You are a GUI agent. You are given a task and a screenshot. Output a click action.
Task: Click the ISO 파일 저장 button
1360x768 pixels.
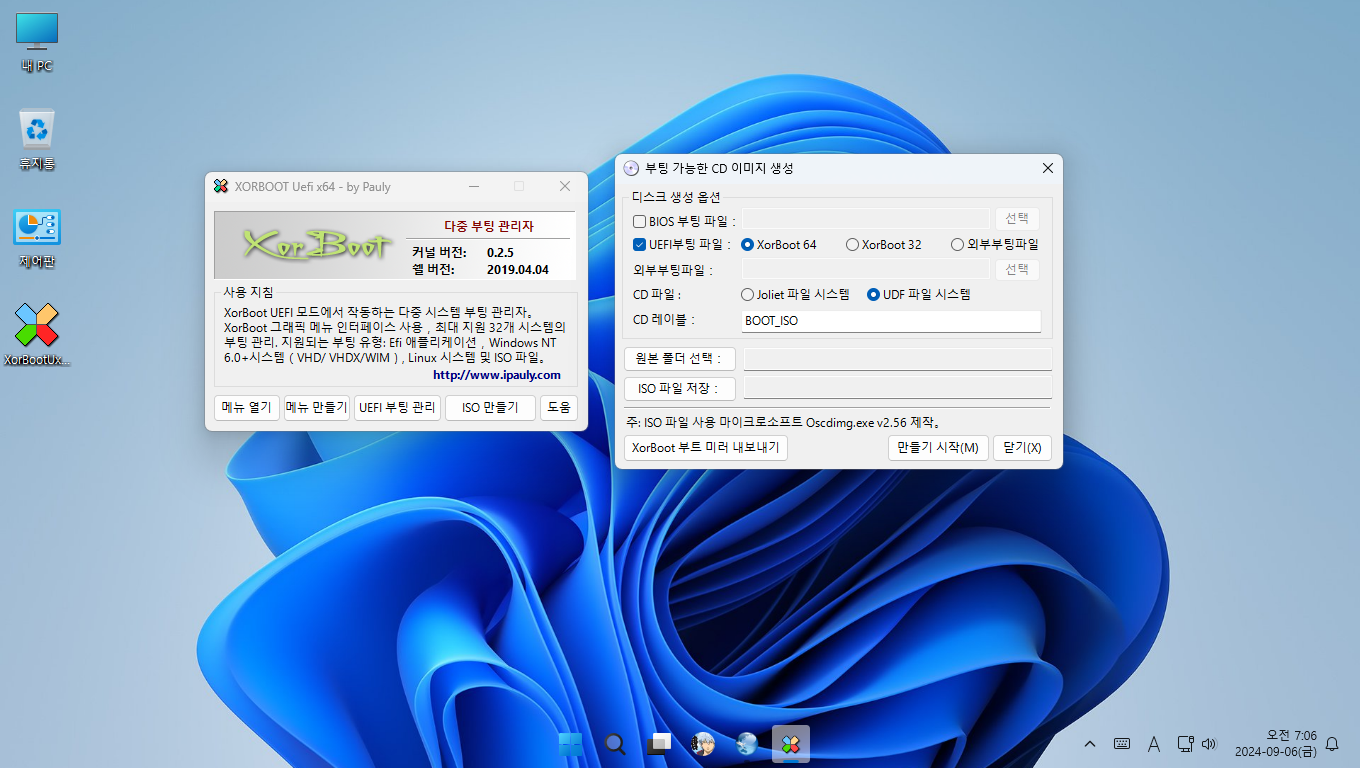[679, 388]
